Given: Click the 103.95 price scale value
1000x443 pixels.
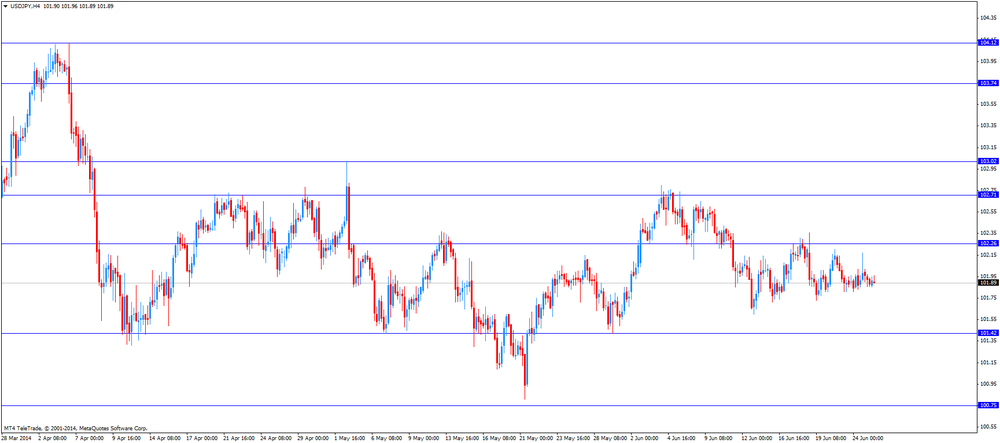Looking at the screenshot, I should coord(988,61).
